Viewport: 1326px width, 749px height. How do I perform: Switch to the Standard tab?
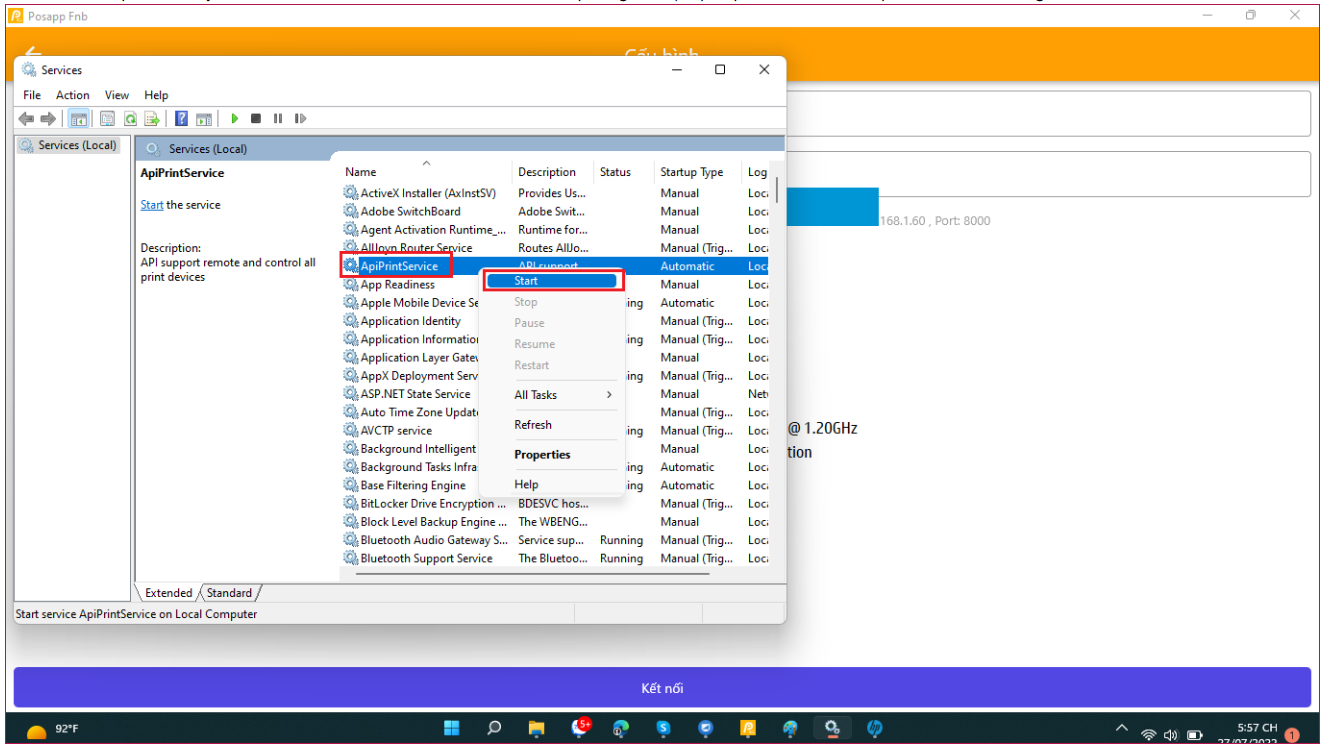pos(229,593)
